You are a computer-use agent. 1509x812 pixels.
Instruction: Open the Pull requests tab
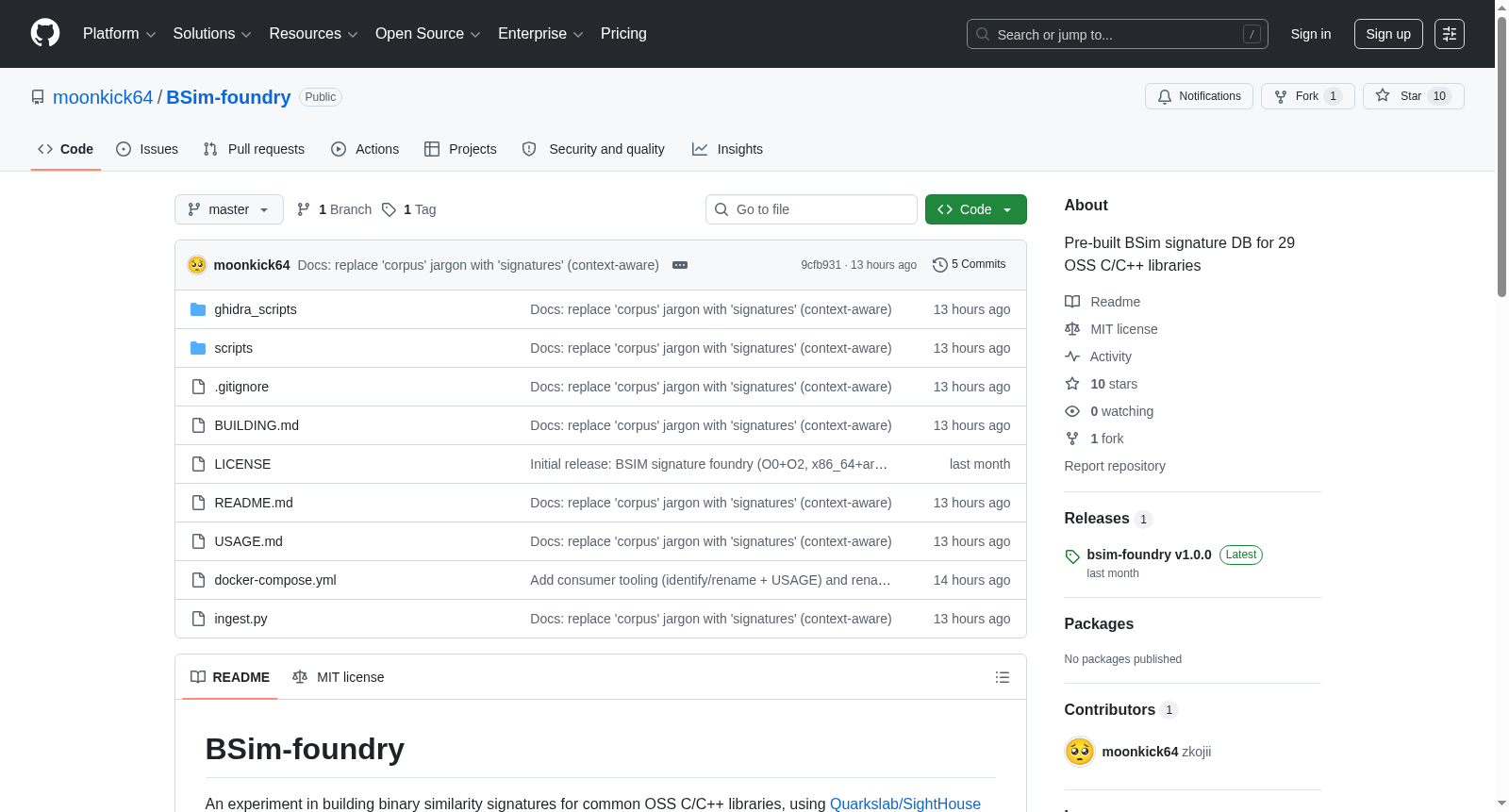click(x=254, y=149)
